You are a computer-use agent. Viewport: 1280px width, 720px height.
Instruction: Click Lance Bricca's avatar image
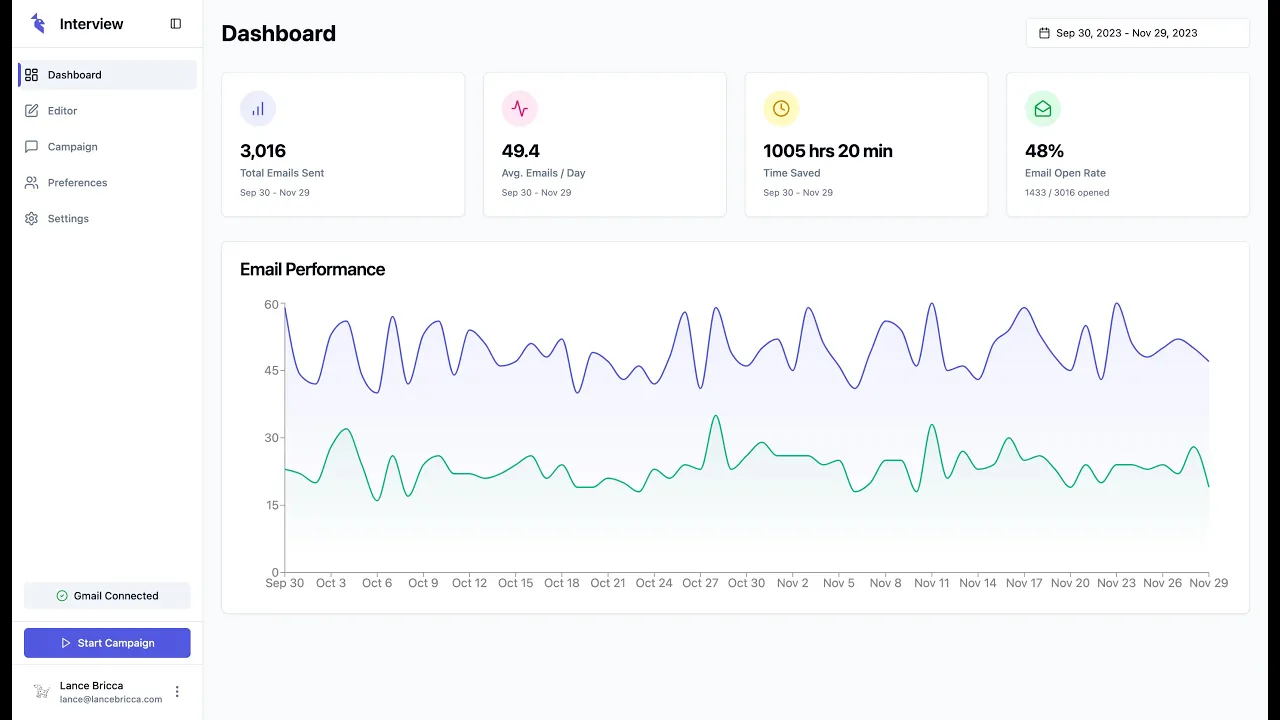click(42, 692)
